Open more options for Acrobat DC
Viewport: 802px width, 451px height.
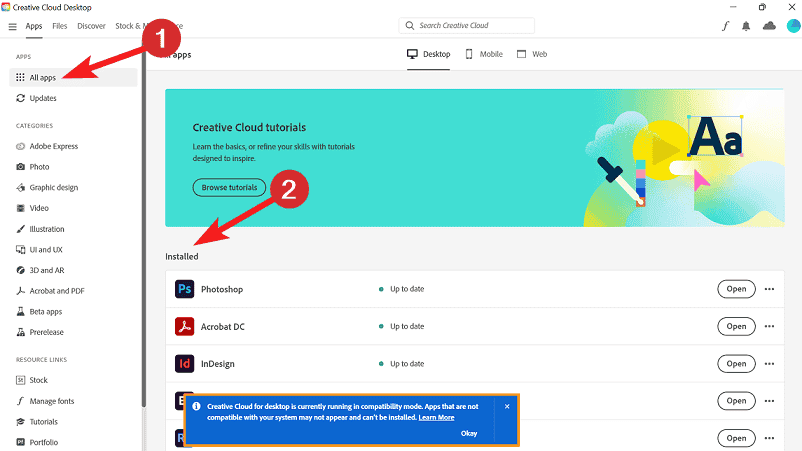(769, 326)
